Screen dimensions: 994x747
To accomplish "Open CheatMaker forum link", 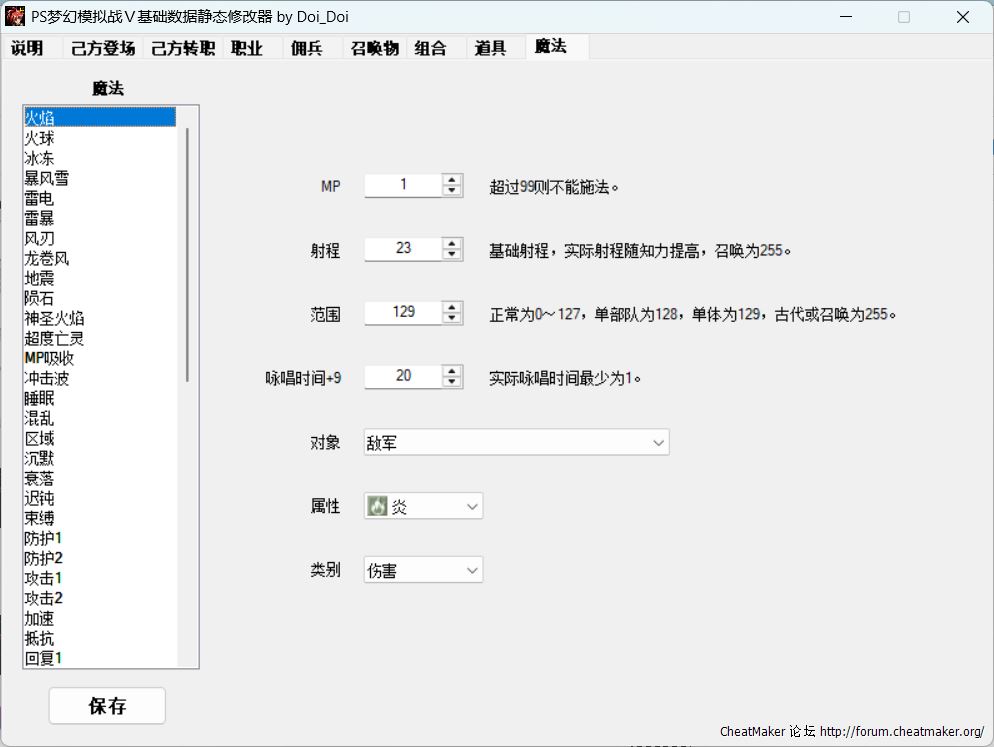I will (x=902, y=732).
